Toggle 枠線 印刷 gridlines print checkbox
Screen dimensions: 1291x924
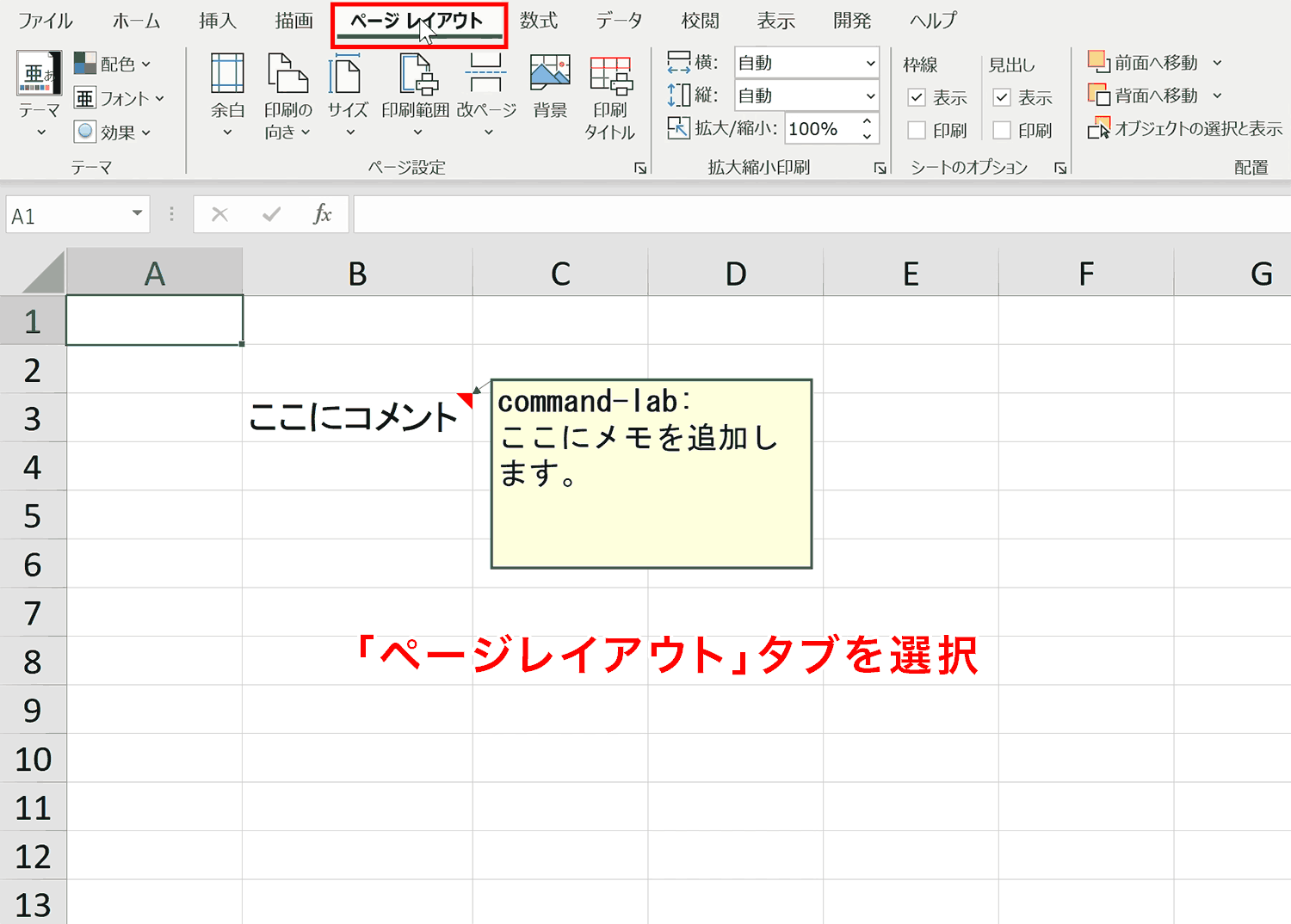(x=917, y=130)
